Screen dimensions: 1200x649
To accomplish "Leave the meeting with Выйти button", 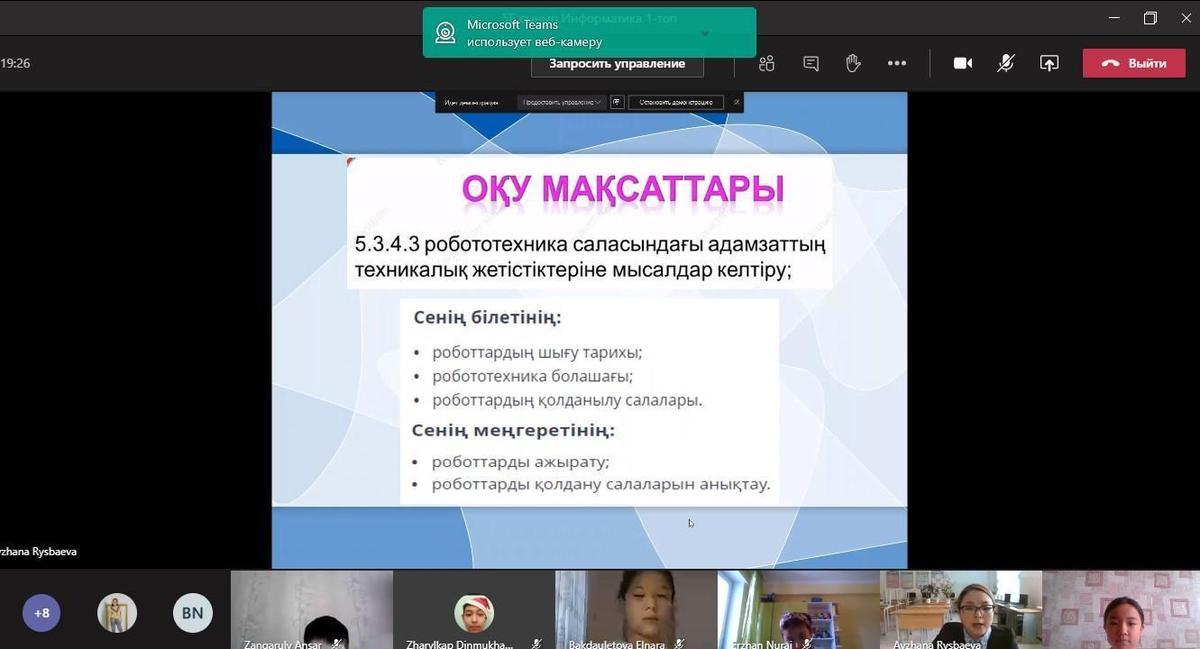I will point(1134,63).
